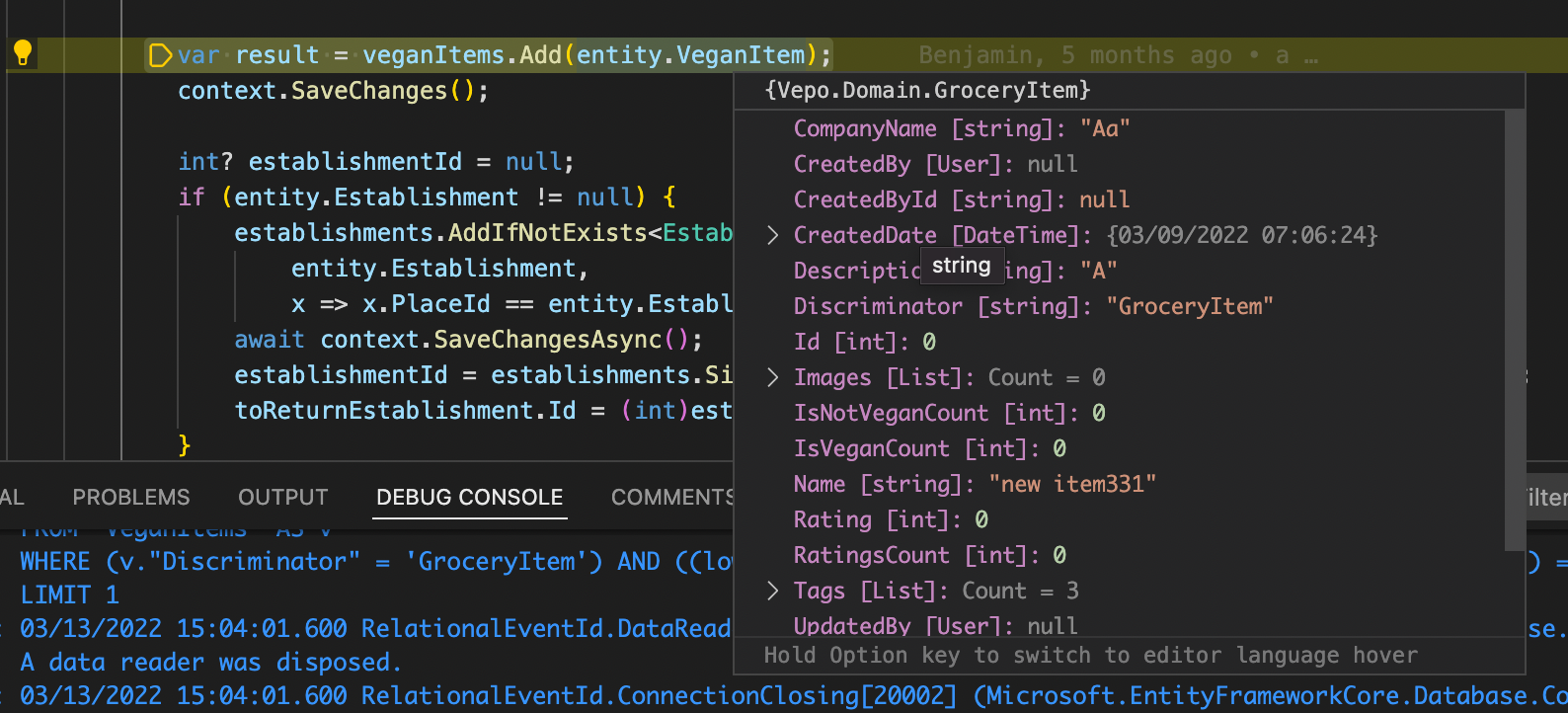1568x713 pixels.
Task: Select the DEBUG CONSOLE tab
Action: coord(470,497)
